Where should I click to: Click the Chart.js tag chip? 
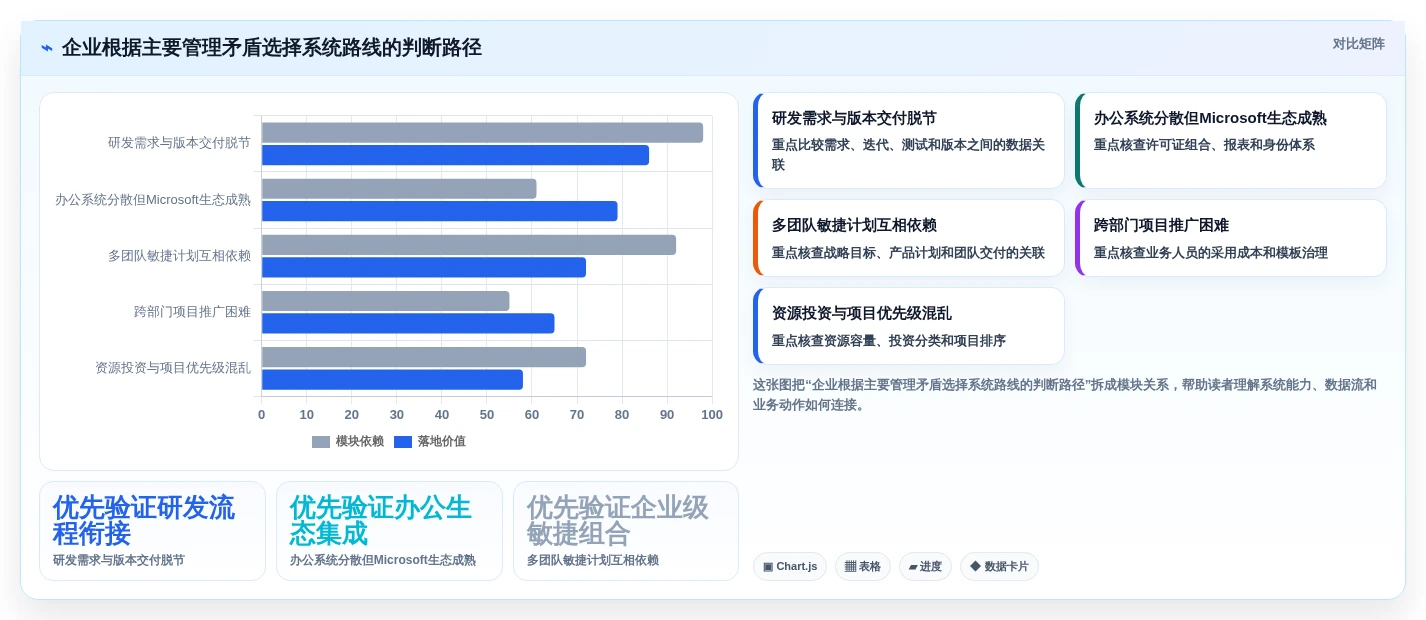790,567
